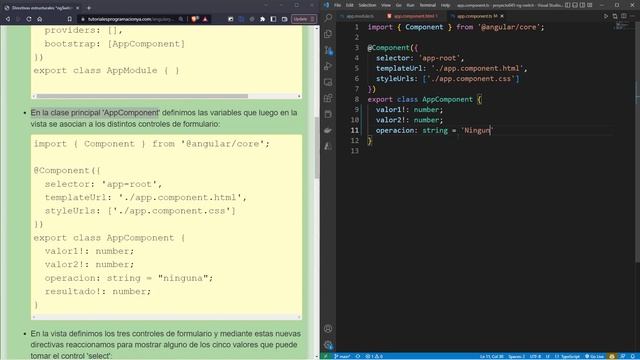Bookmark this page in the browser
640x360 pixels.
tap(69, 19)
